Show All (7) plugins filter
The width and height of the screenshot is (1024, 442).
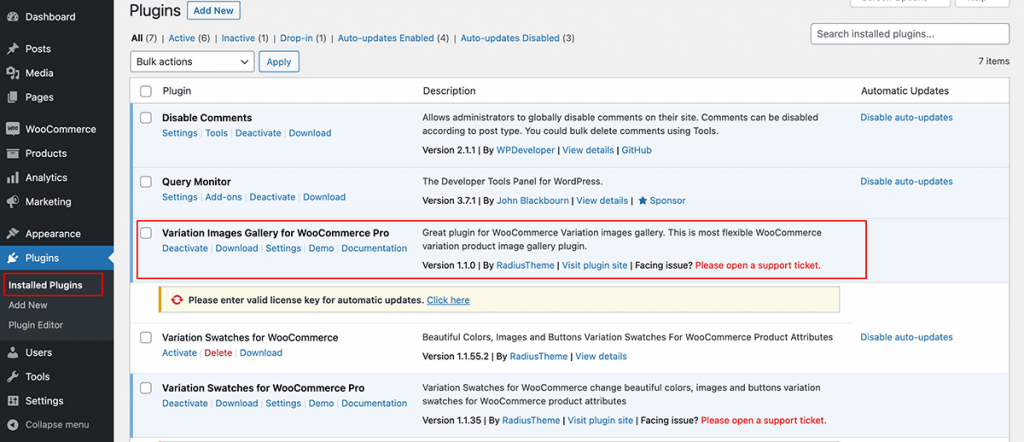tap(144, 38)
